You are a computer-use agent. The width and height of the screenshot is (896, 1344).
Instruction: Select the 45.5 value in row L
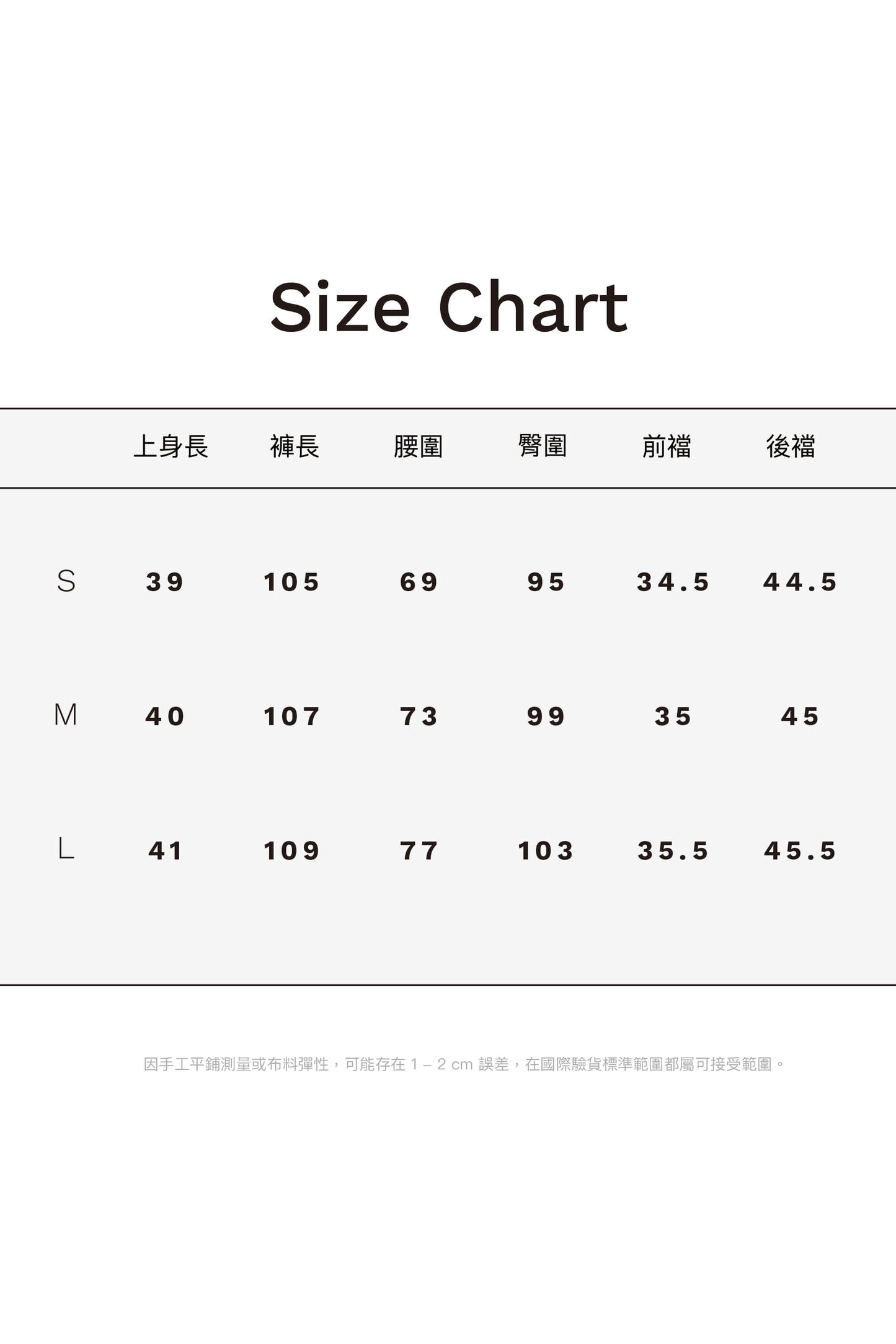coord(801,851)
